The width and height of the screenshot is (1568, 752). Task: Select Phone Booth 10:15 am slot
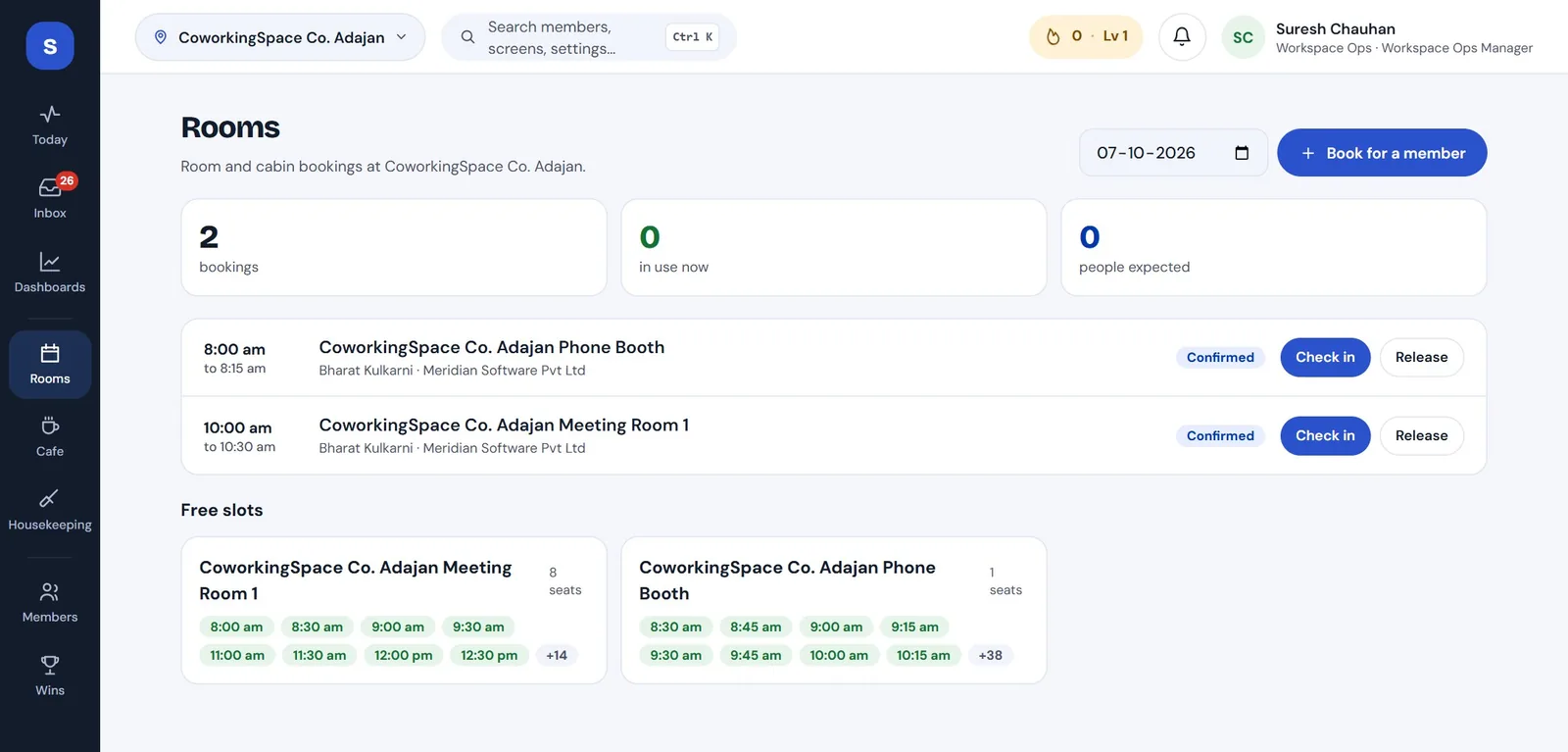pyautogui.click(x=923, y=656)
